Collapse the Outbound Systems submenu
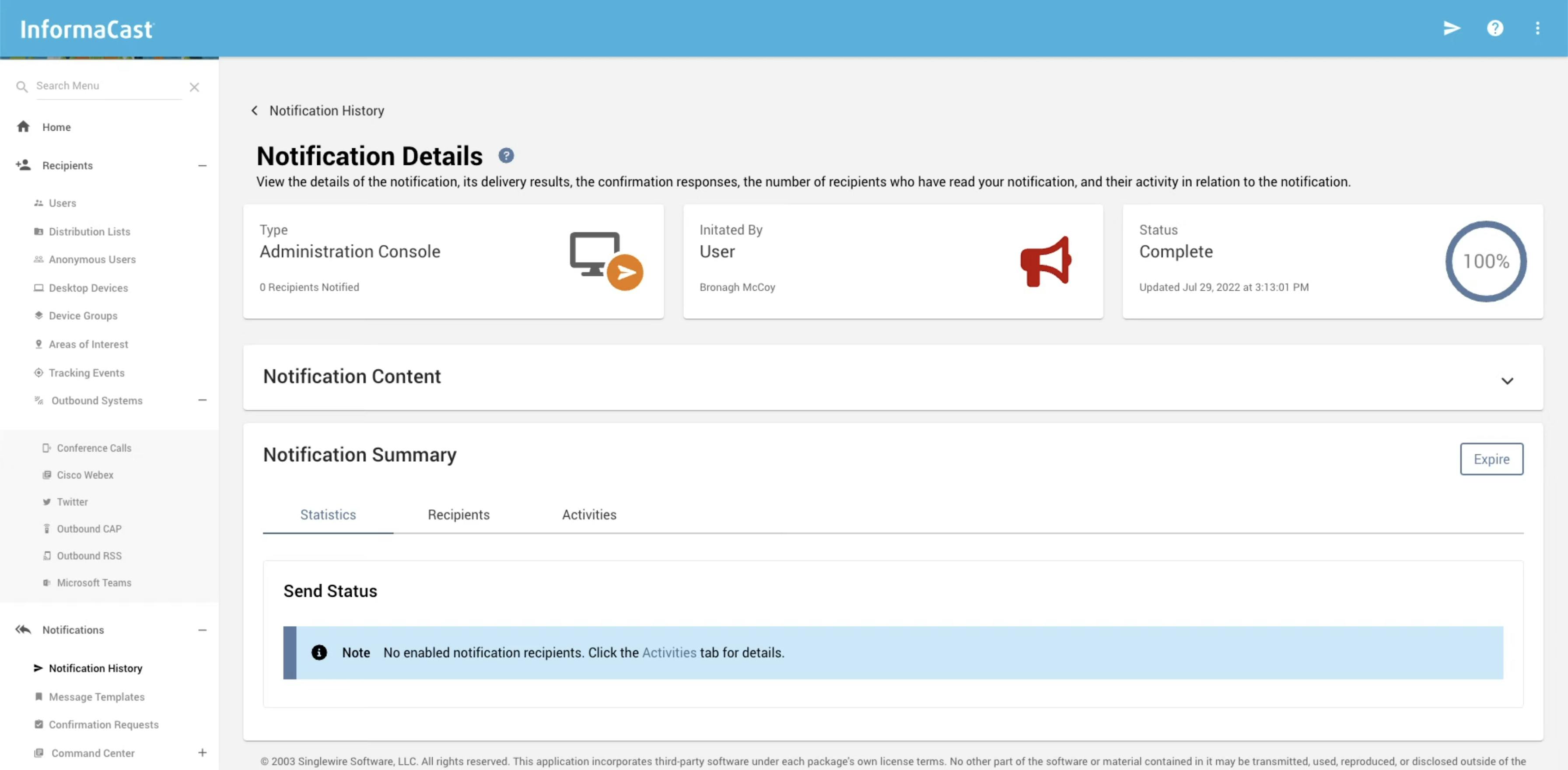This screenshot has height=770, width=1568. tap(202, 400)
